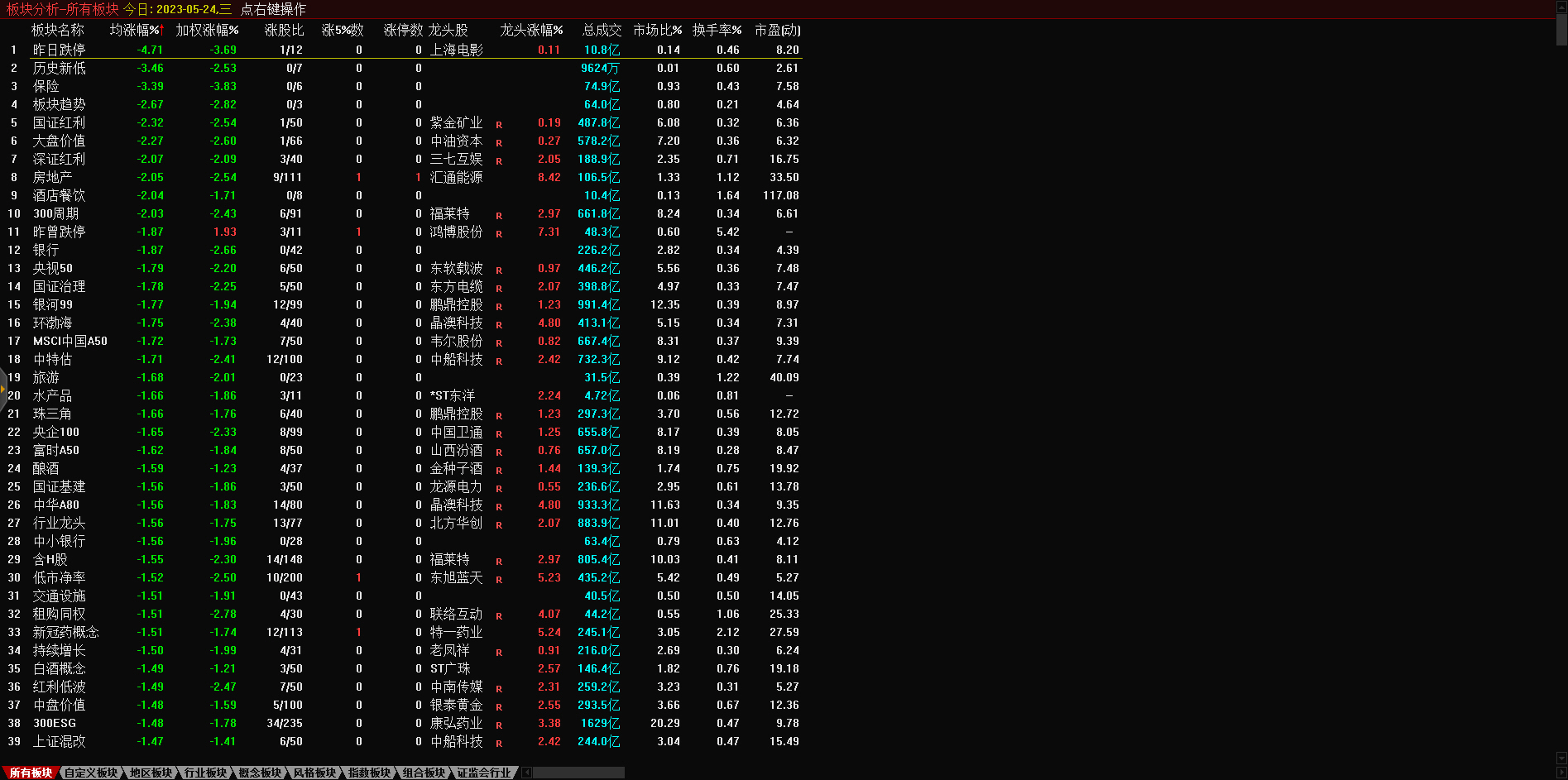Click the 换手率% column header
This screenshot has height=780, width=1568.
point(717,31)
